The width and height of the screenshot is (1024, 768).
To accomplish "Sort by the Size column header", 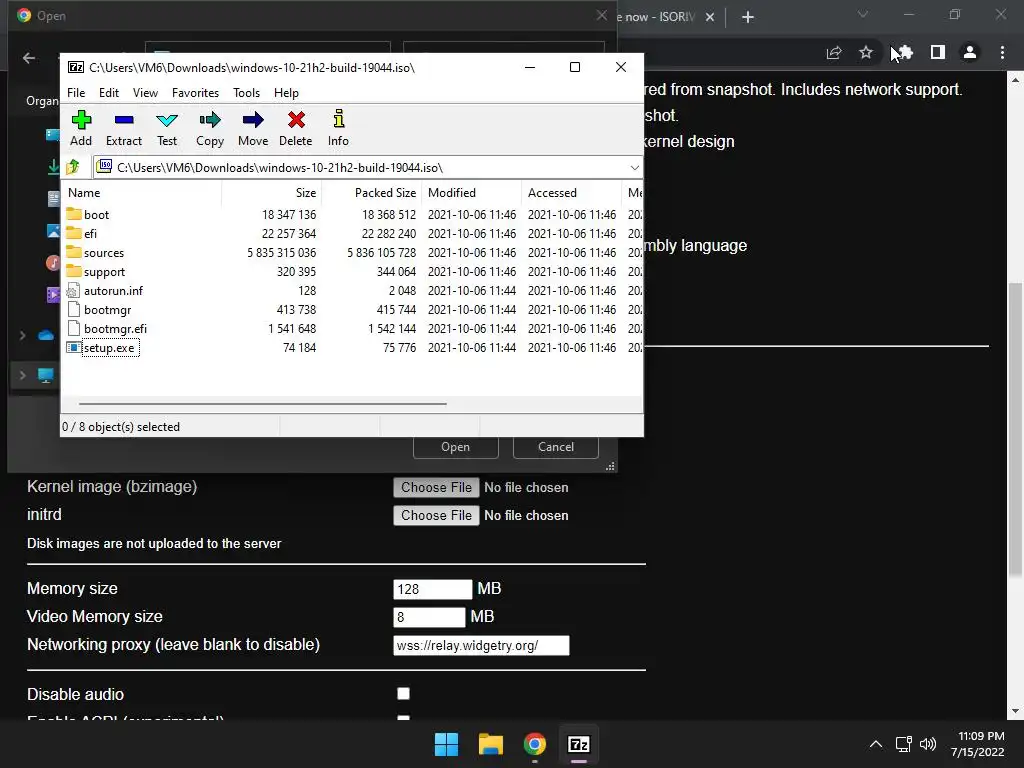I will click(272, 193).
